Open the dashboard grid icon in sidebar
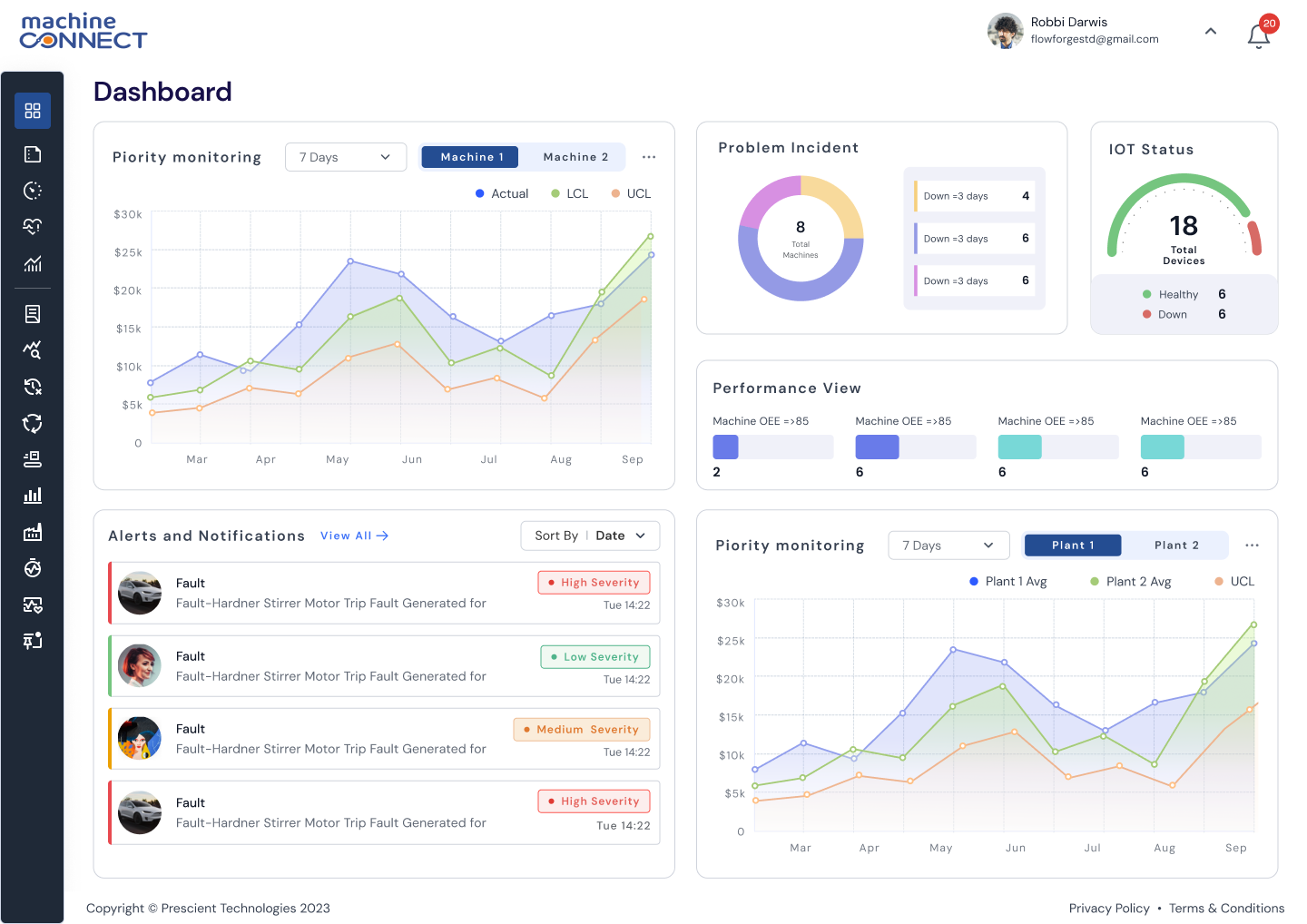 pos(33,111)
